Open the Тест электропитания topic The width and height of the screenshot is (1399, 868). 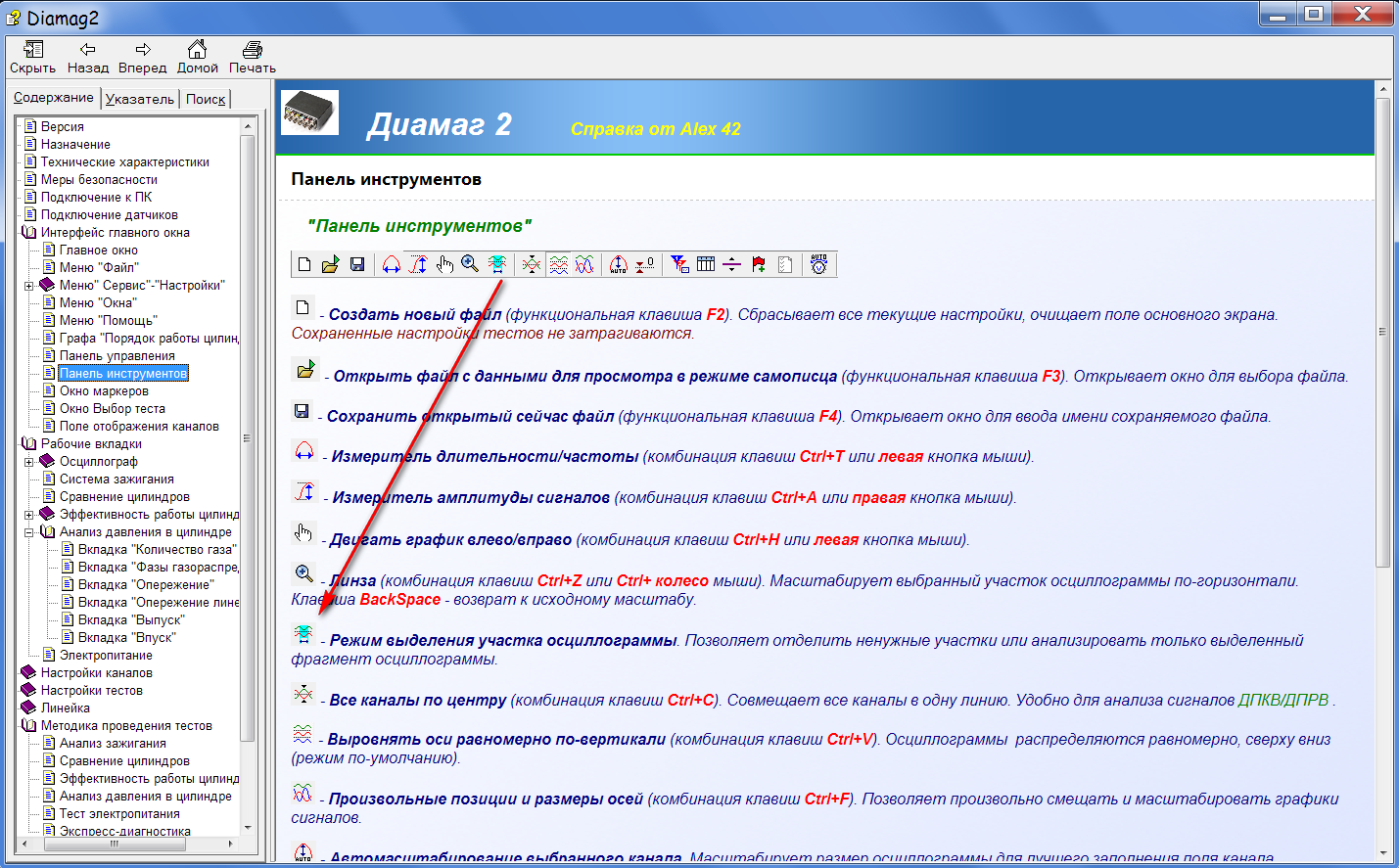(x=119, y=813)
